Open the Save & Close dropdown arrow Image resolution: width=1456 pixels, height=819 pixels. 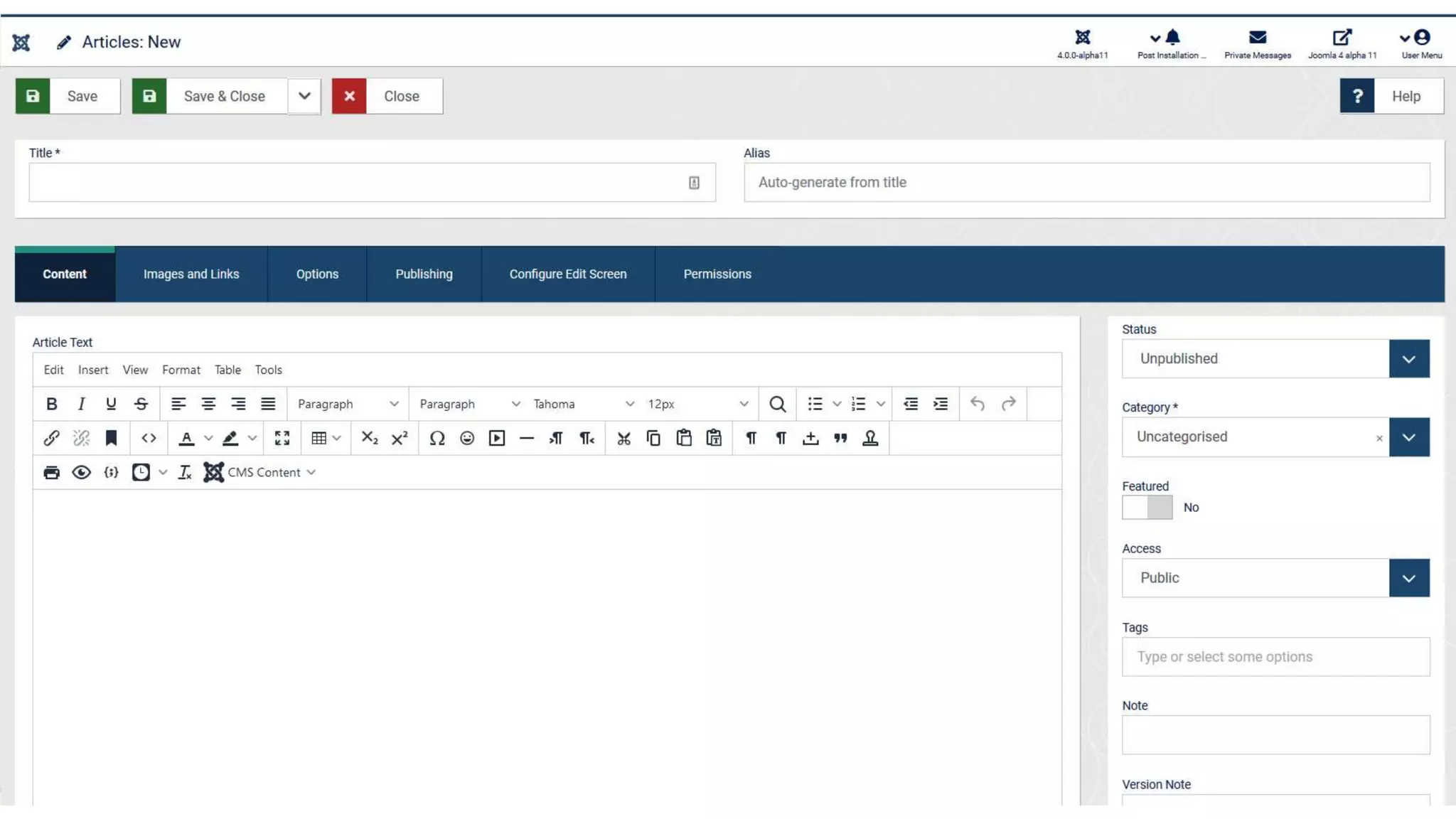[304, 96]
